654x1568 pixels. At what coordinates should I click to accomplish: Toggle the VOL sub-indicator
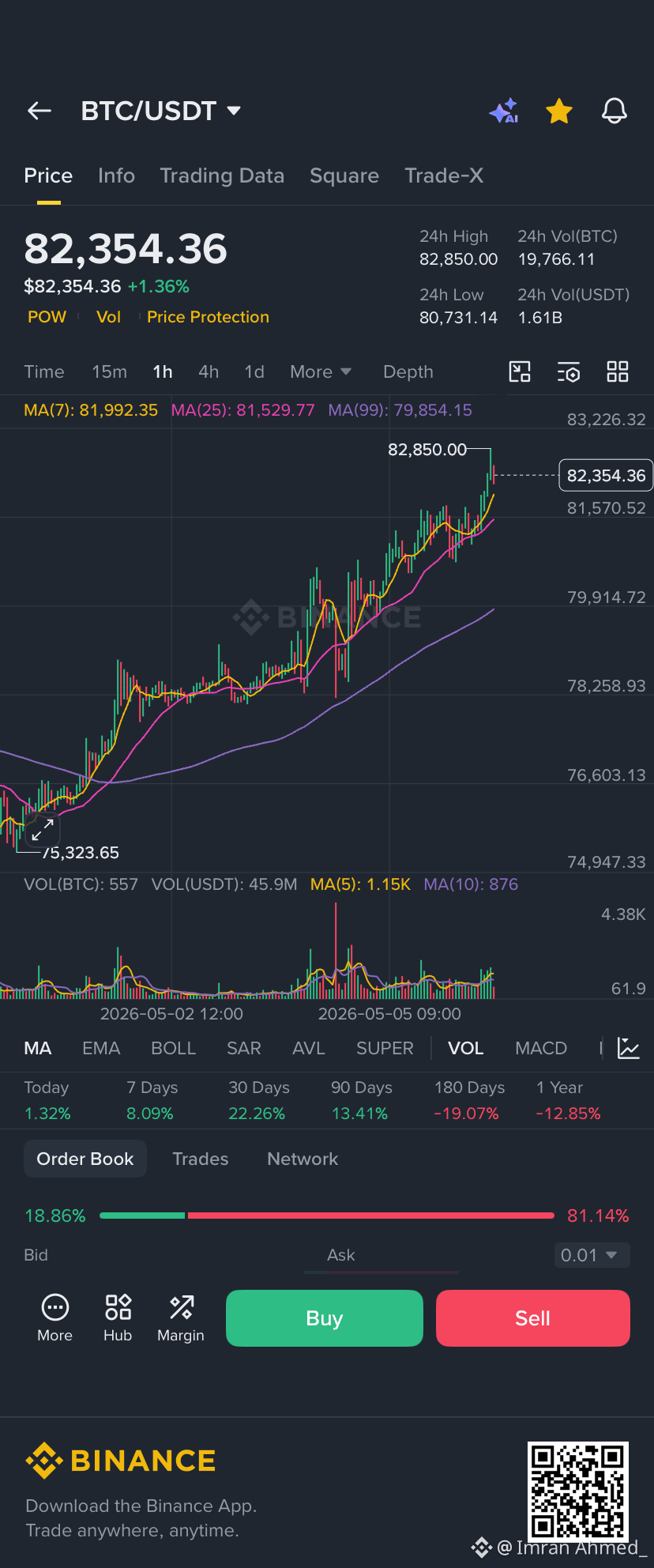click(x=465, y=1048)
